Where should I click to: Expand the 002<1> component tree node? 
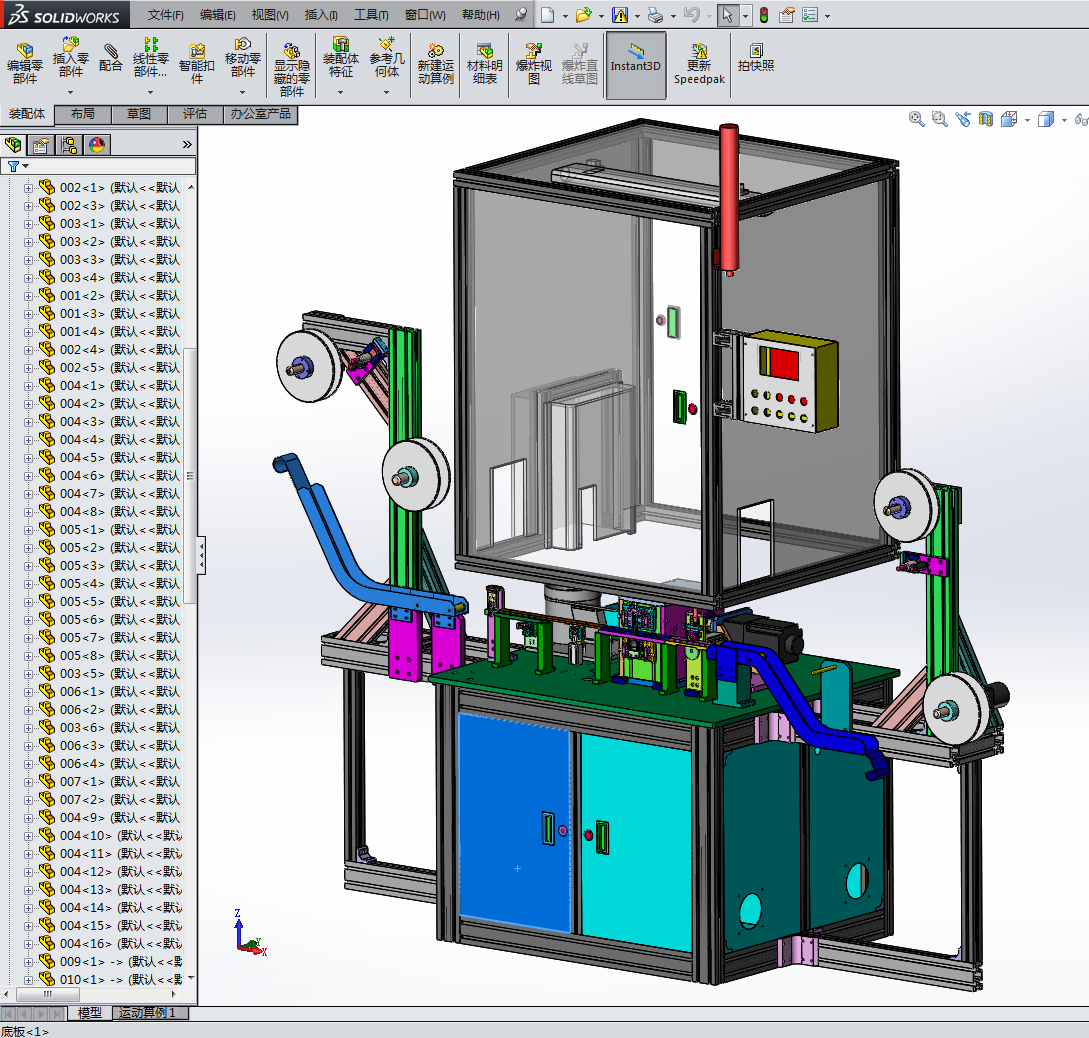tap(28, 188)
